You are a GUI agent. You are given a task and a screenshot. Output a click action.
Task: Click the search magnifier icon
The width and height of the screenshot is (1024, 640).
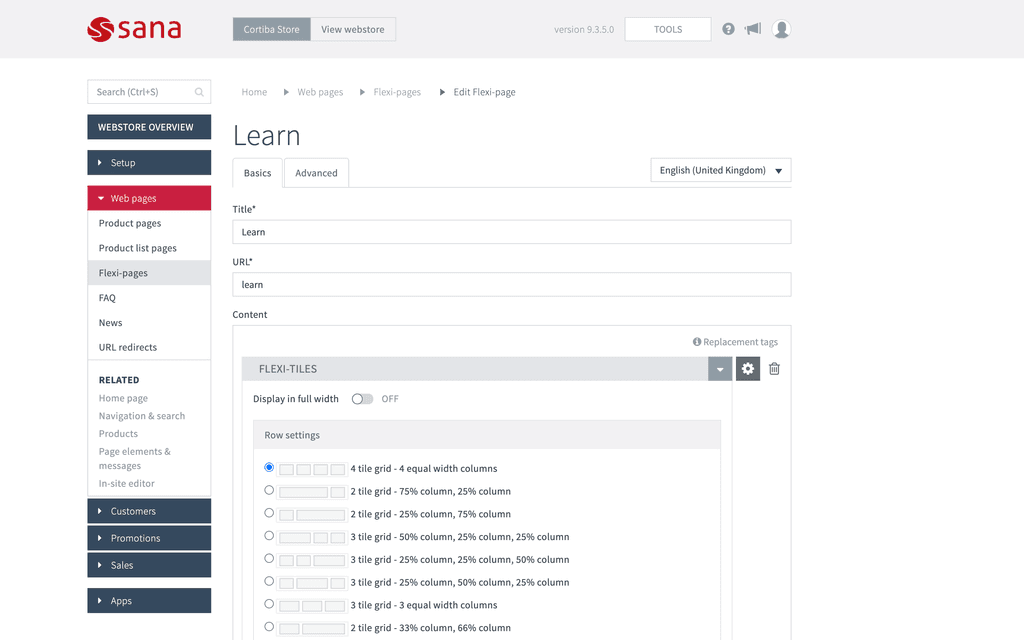coord(199,92)
